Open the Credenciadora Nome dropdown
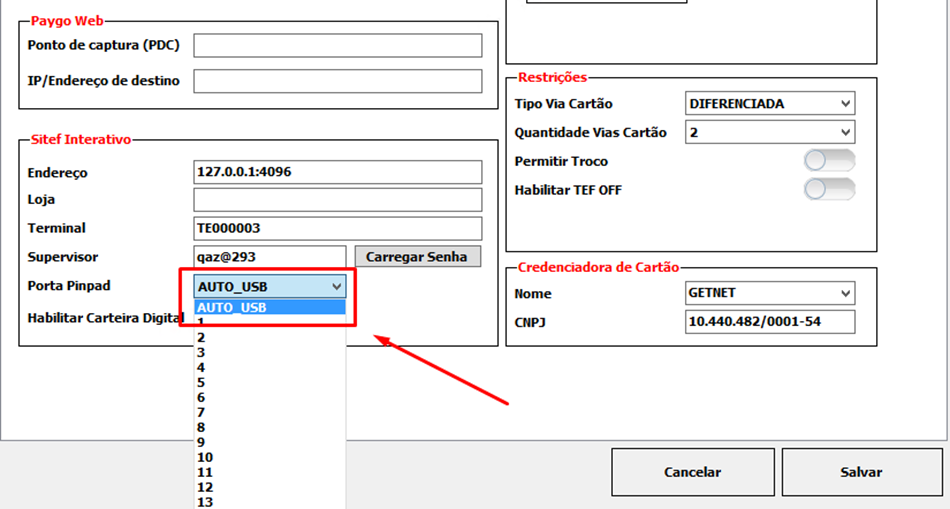 point(770,293)
